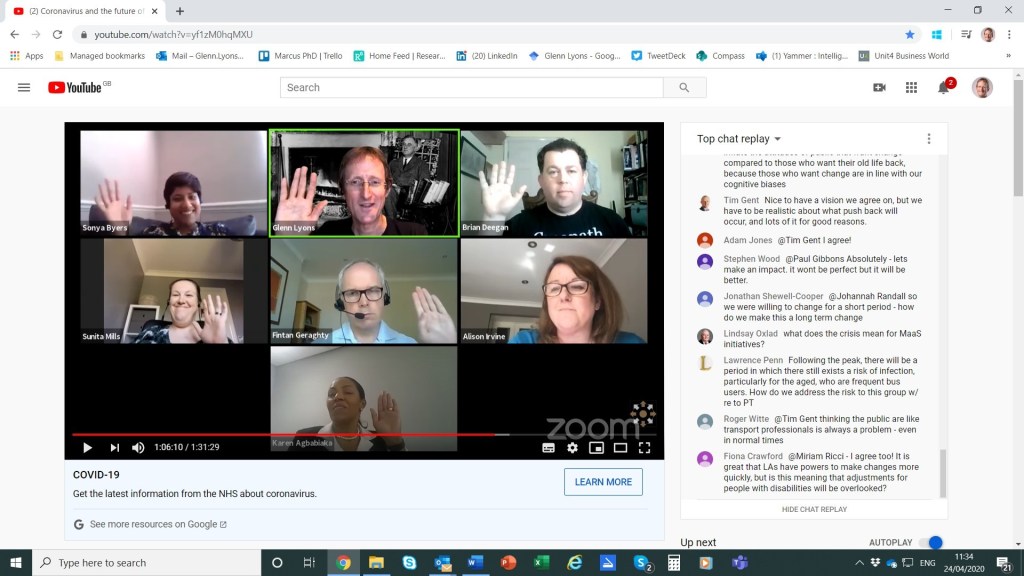Open YouTube apps grid

[911, 88]
